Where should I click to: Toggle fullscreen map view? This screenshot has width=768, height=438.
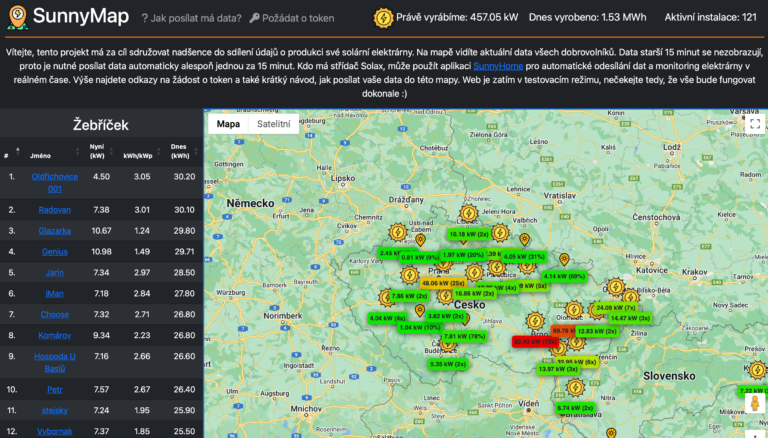(751, 124)
